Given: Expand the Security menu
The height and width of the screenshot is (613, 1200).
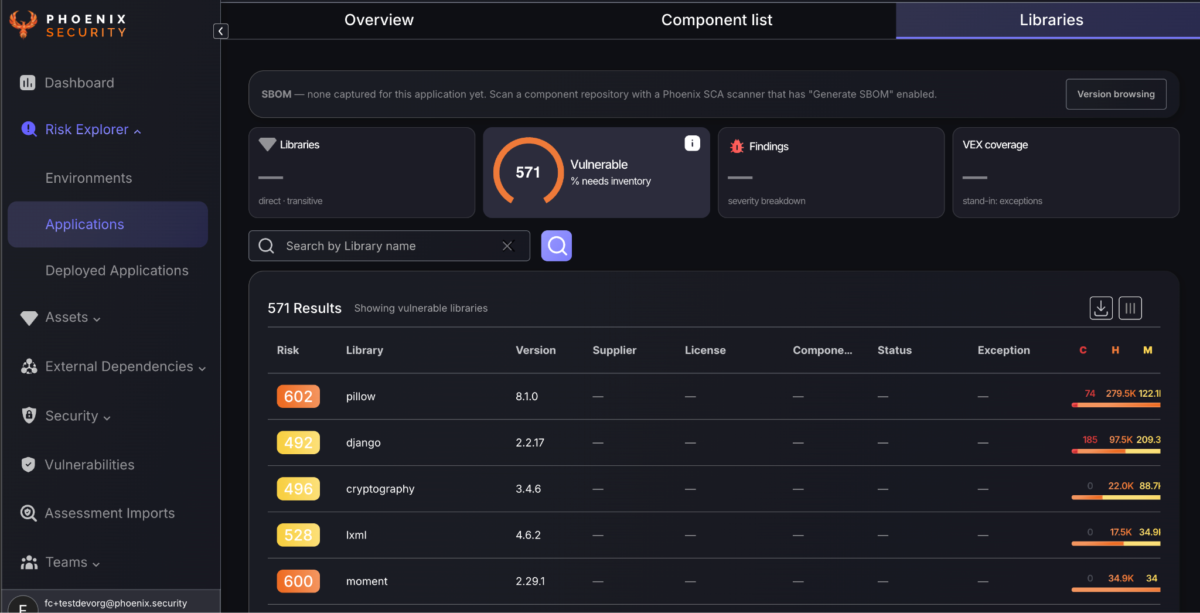Looking at the screenshot, I should [107, 417].
